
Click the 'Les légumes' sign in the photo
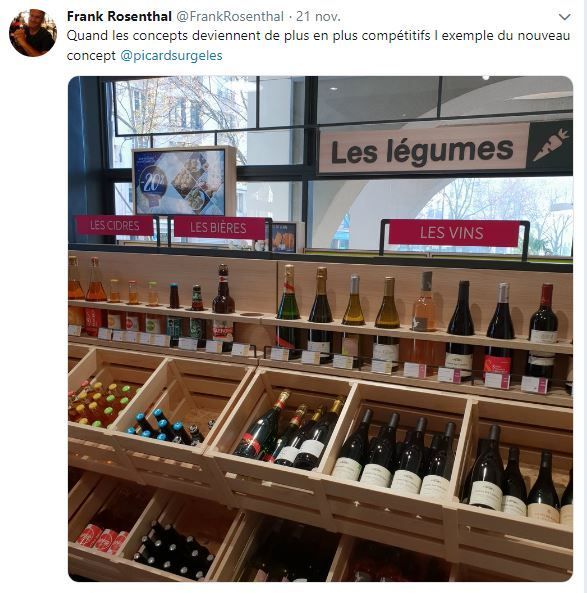click(423, 150)
